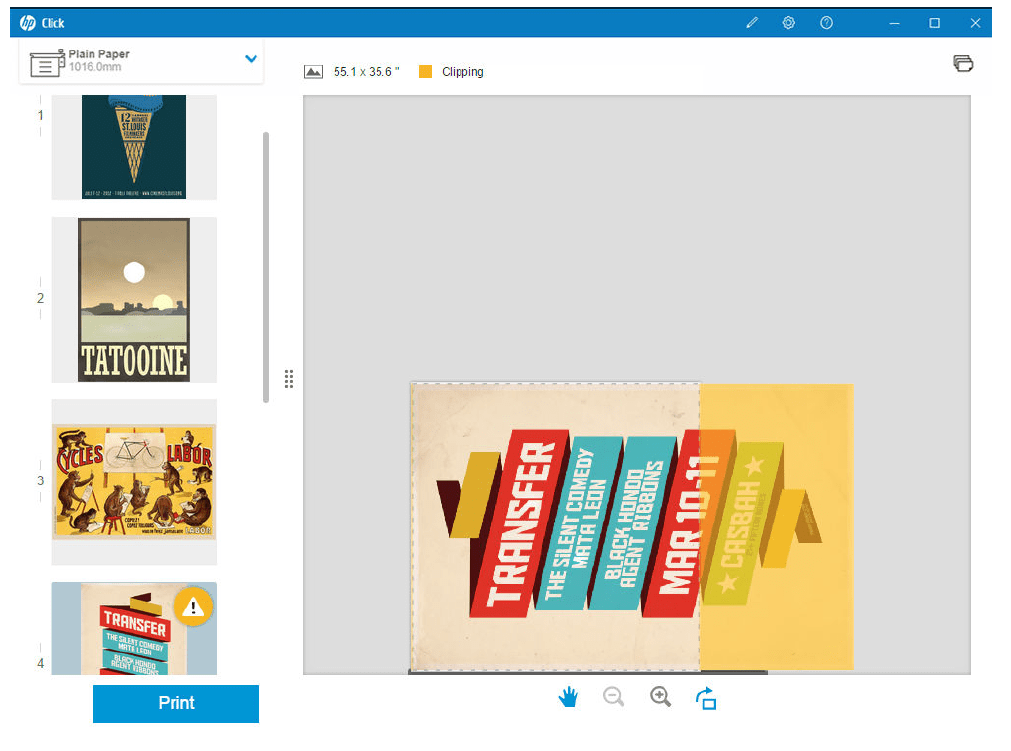Image resolution: width=1011 pixels, height=751 pixels.
Task: Click the warning badge on page 4 thumbnail
Action: (x=192, y=606)
